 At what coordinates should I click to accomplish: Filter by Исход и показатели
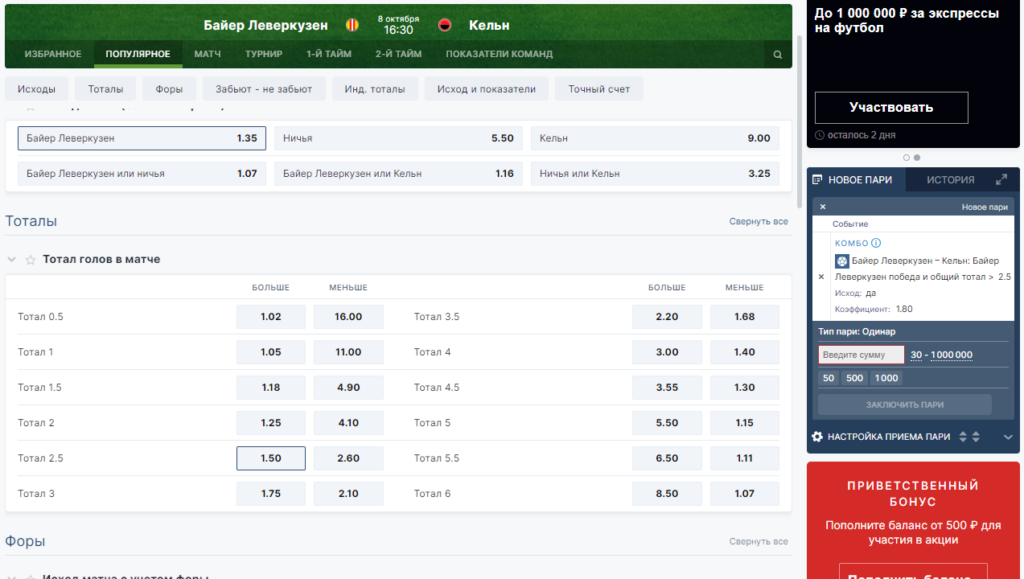[x=487, y=89]
